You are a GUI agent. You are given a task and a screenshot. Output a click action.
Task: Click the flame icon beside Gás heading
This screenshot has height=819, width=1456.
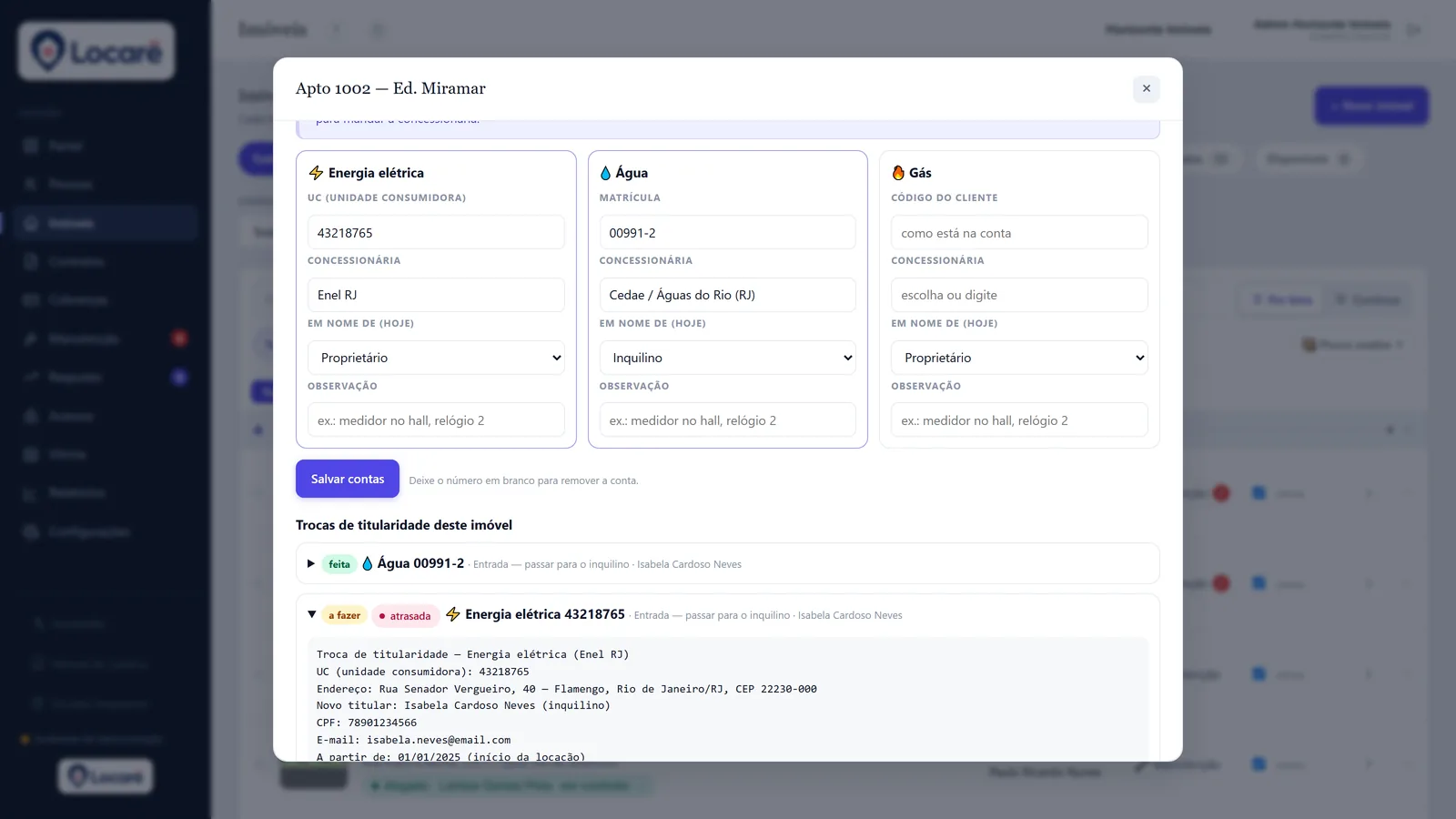(x=898, y=173)
